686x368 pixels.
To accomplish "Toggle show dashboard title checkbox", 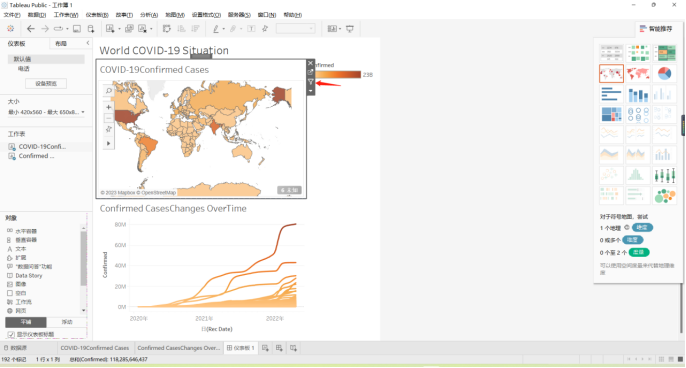I will coord(11,334).
